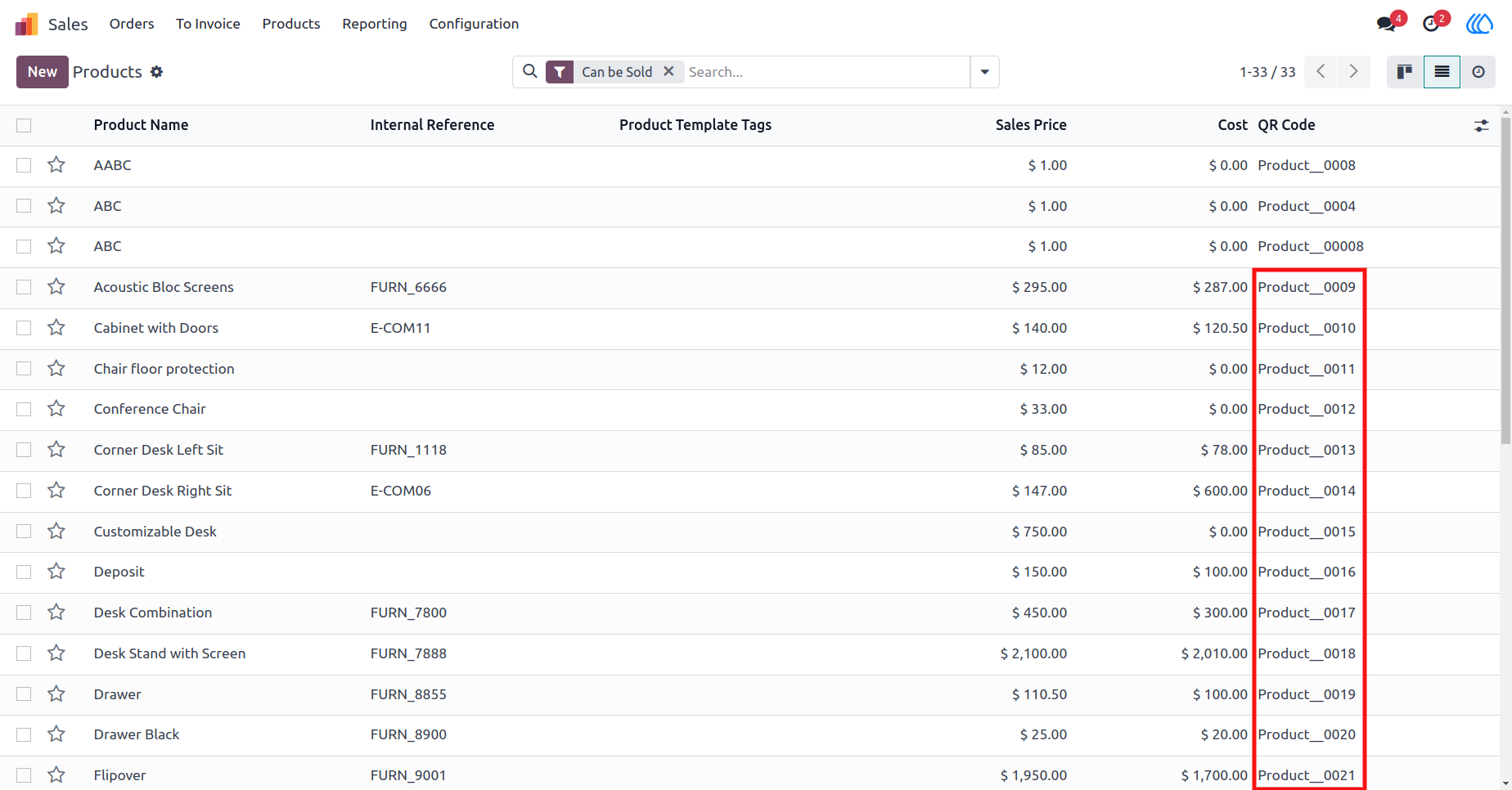Open the Desk Combination product row

(749, 613)
